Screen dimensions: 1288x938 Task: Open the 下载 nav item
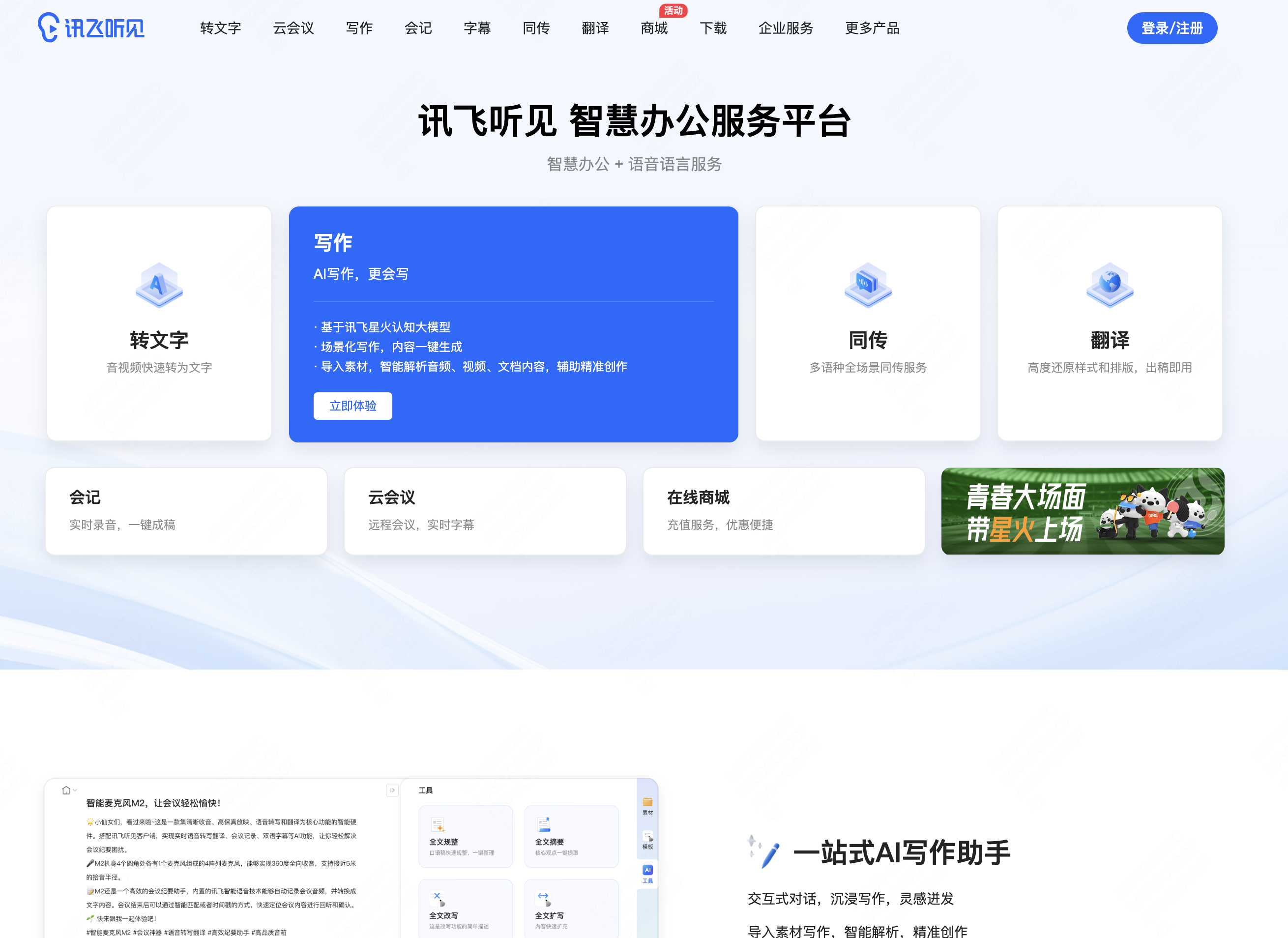(713, 28)
